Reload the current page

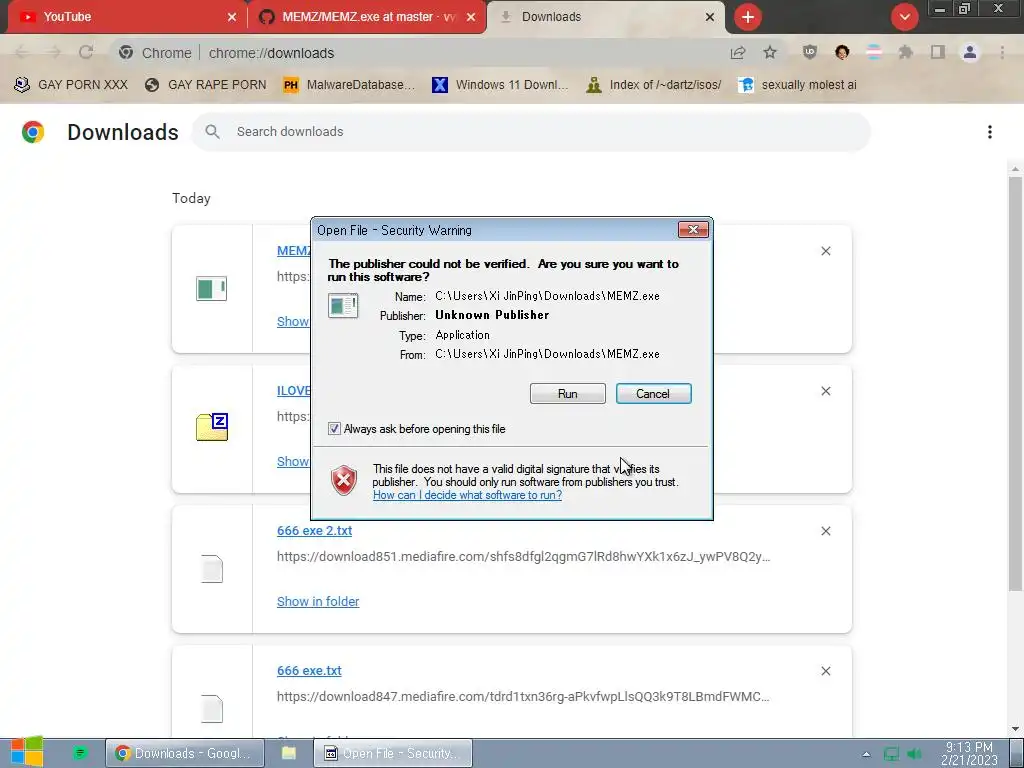(86, 52)
